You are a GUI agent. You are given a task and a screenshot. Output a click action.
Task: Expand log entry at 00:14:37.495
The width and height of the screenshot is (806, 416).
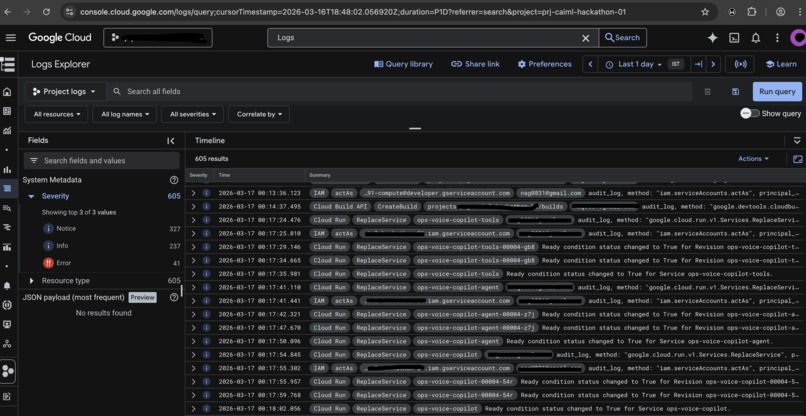click(x=194, y=207)
